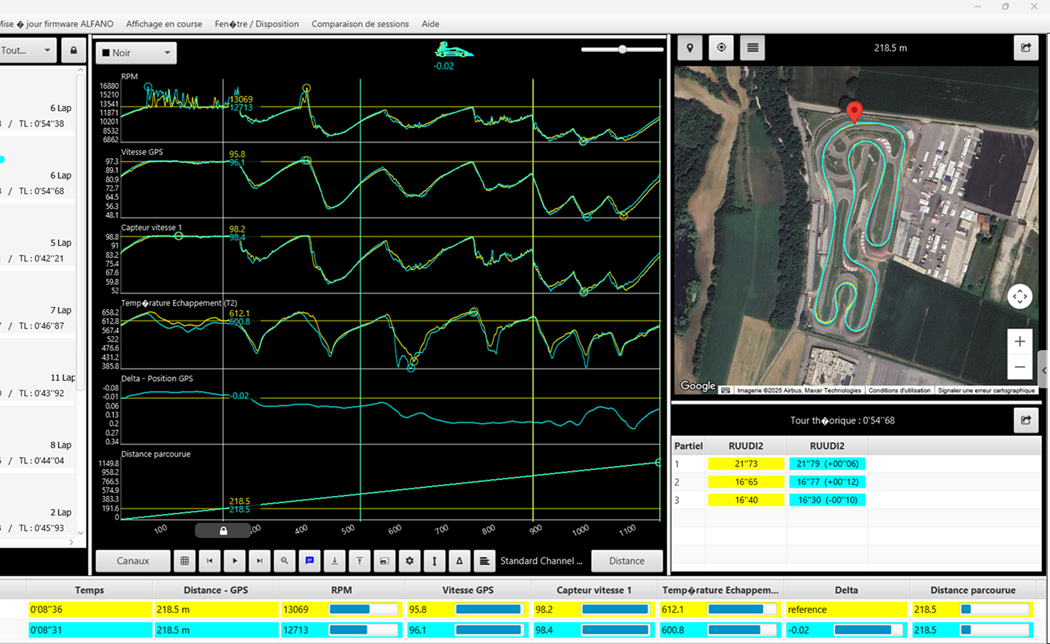The image size is (1050, 644).
Task: Toggle the blue comment annotation button
Action: click(x=310, y=561)
